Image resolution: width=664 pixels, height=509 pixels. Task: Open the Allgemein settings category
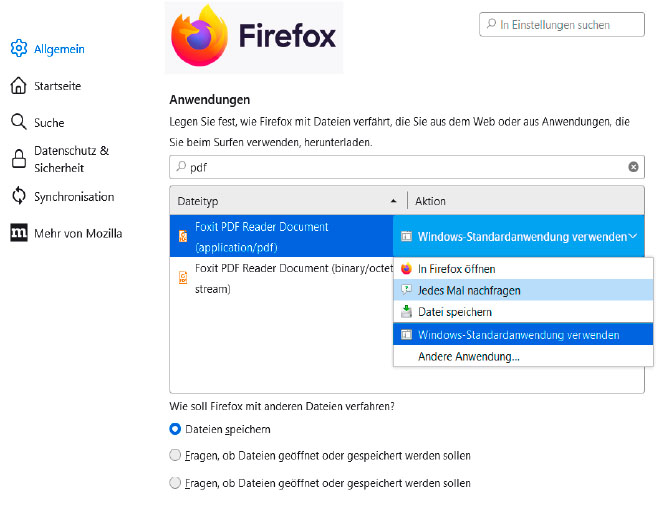(x=47, y=49)
